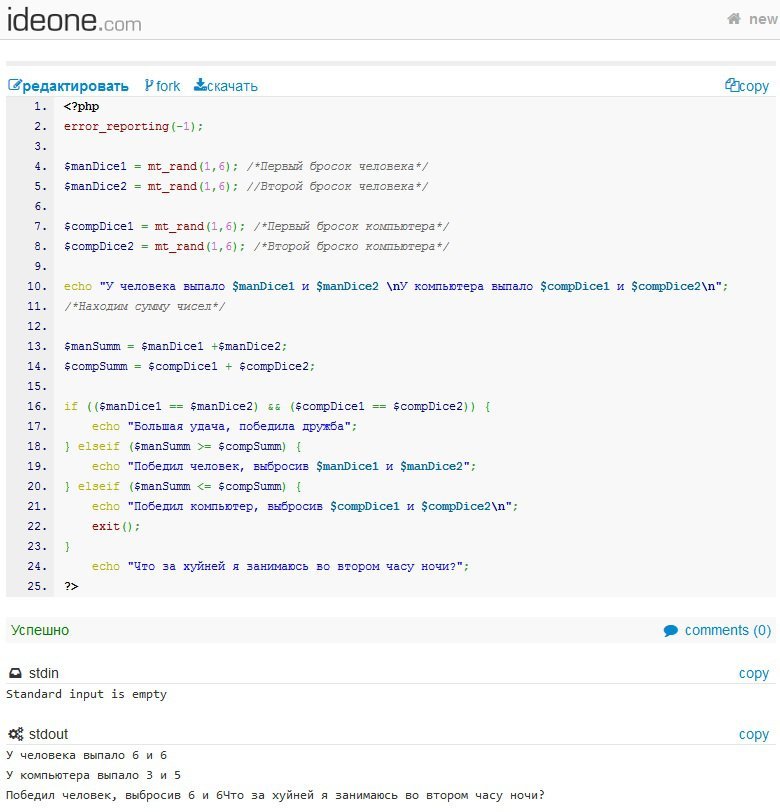Copy the source code

click(x=754, y=86)
